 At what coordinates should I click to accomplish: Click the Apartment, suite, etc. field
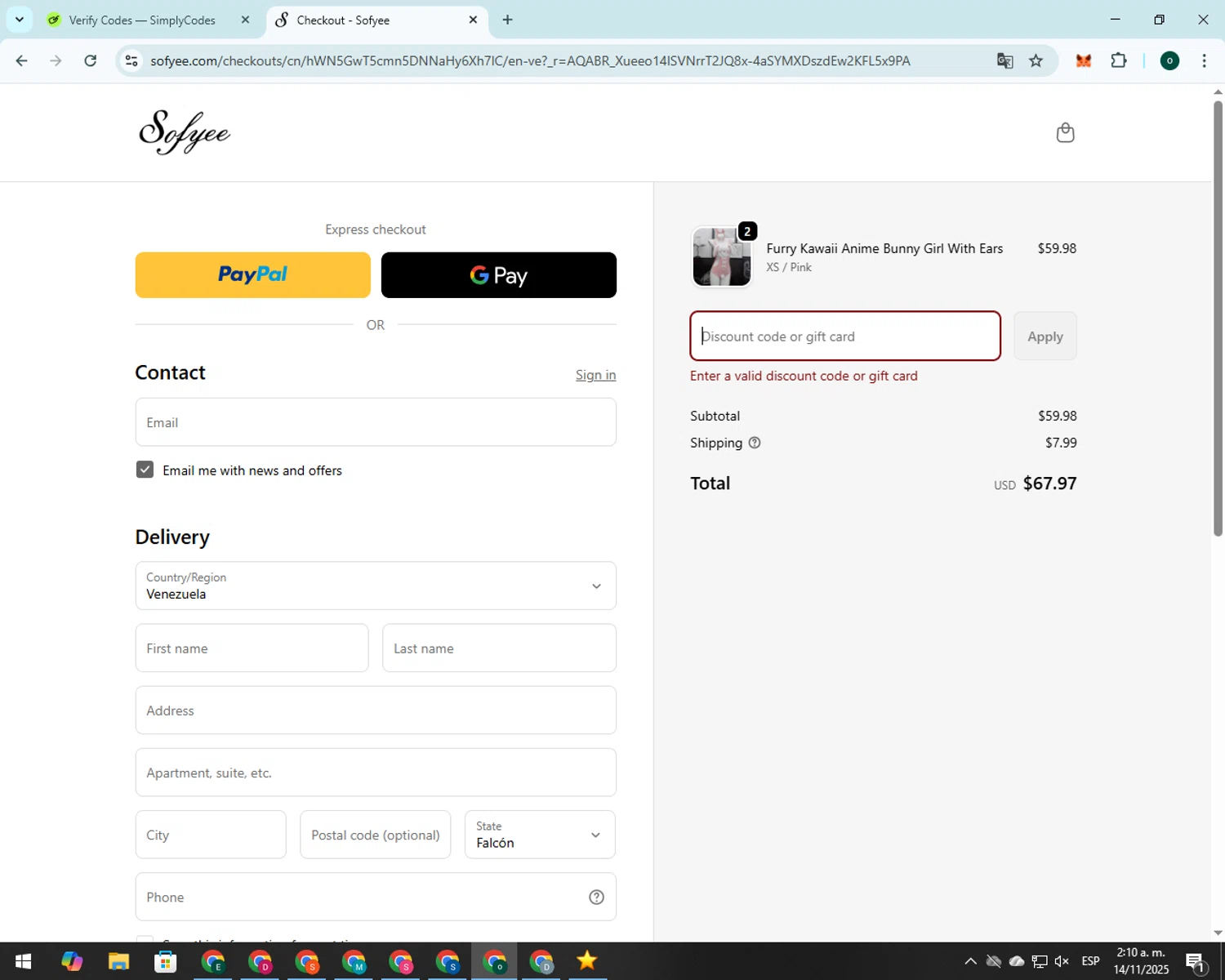[376, 773]
